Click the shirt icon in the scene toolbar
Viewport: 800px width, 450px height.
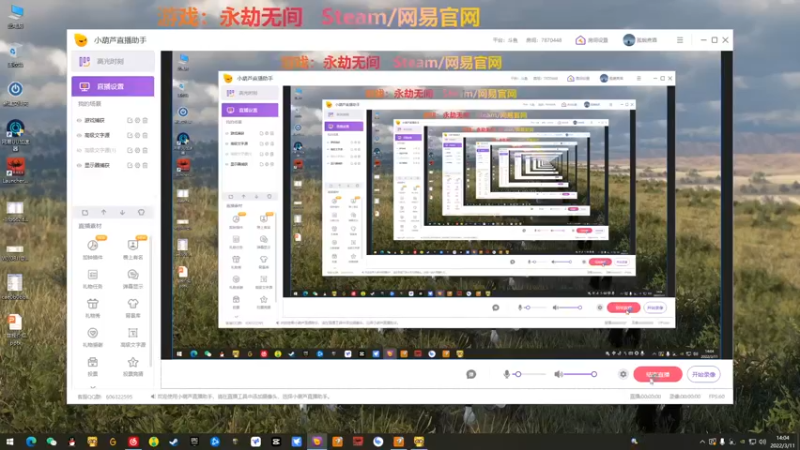tap(141, 212)
